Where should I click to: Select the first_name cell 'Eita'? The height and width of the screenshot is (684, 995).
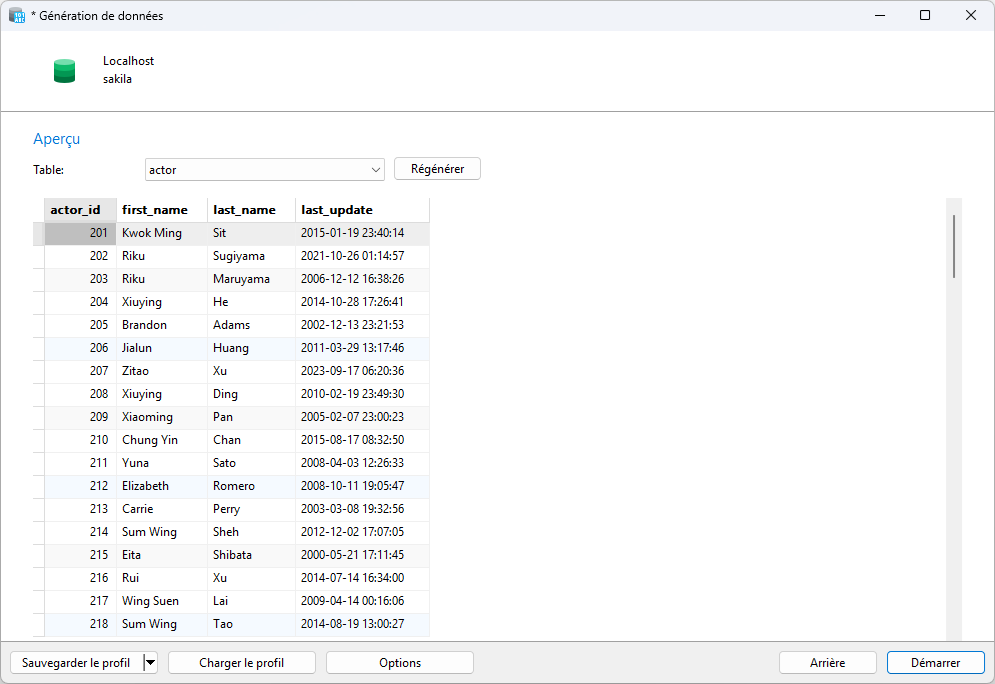tap(162, 555)
